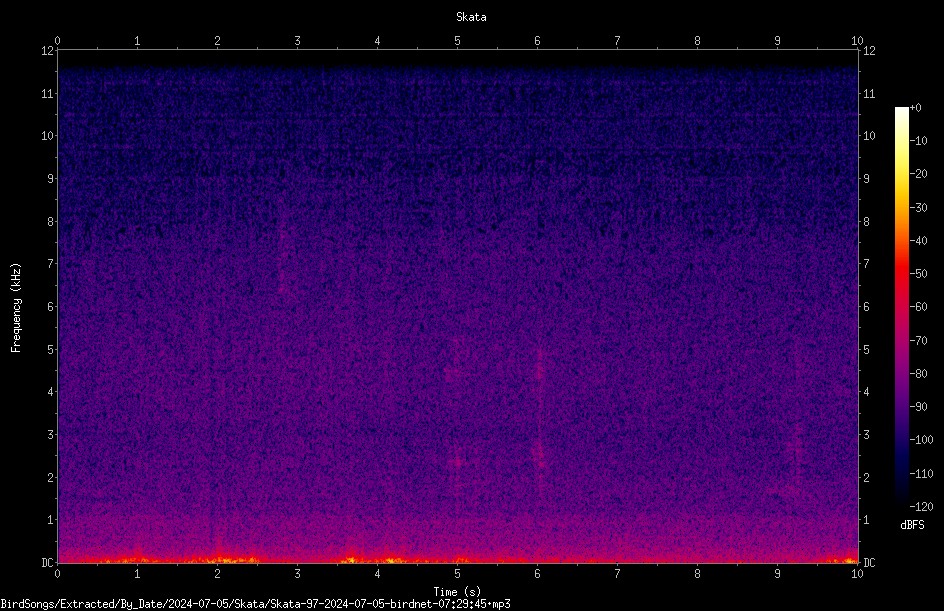Click the '8' tick label on the top time axis
Screen dimensions: 944x611
tap(697, 40)
